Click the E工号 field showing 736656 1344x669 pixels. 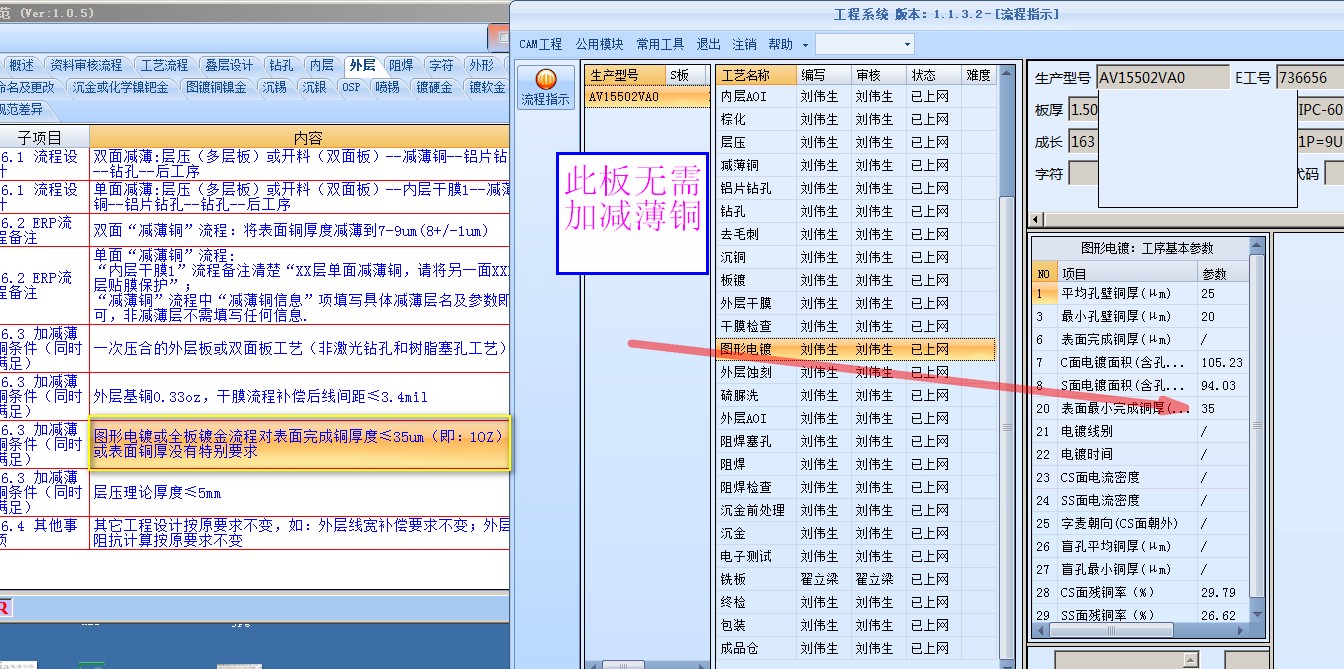pyautogui.click(x=1310, y=77)
